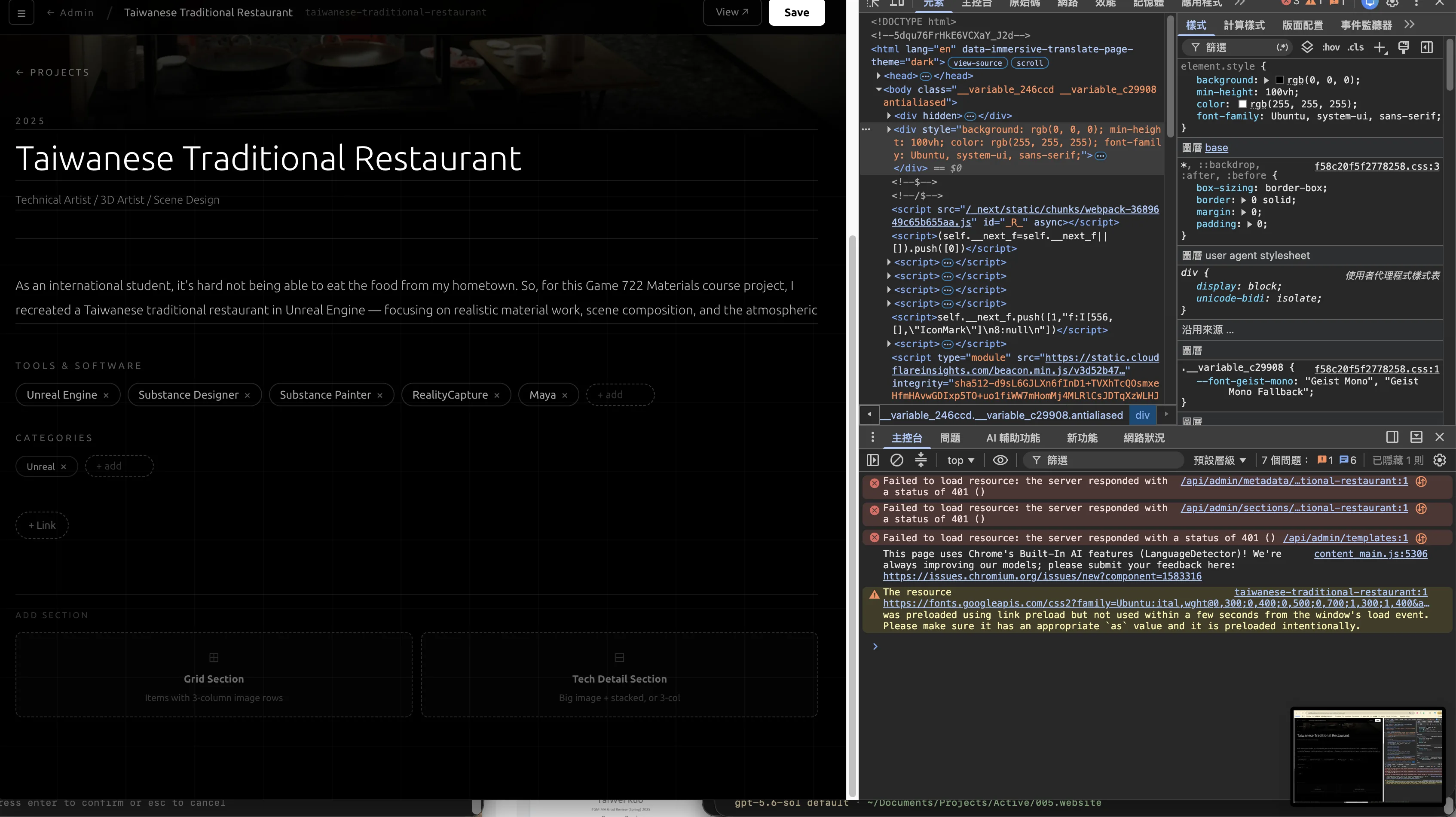
Task: Click the view-source badge on html element
Action: tap(977, 63)
